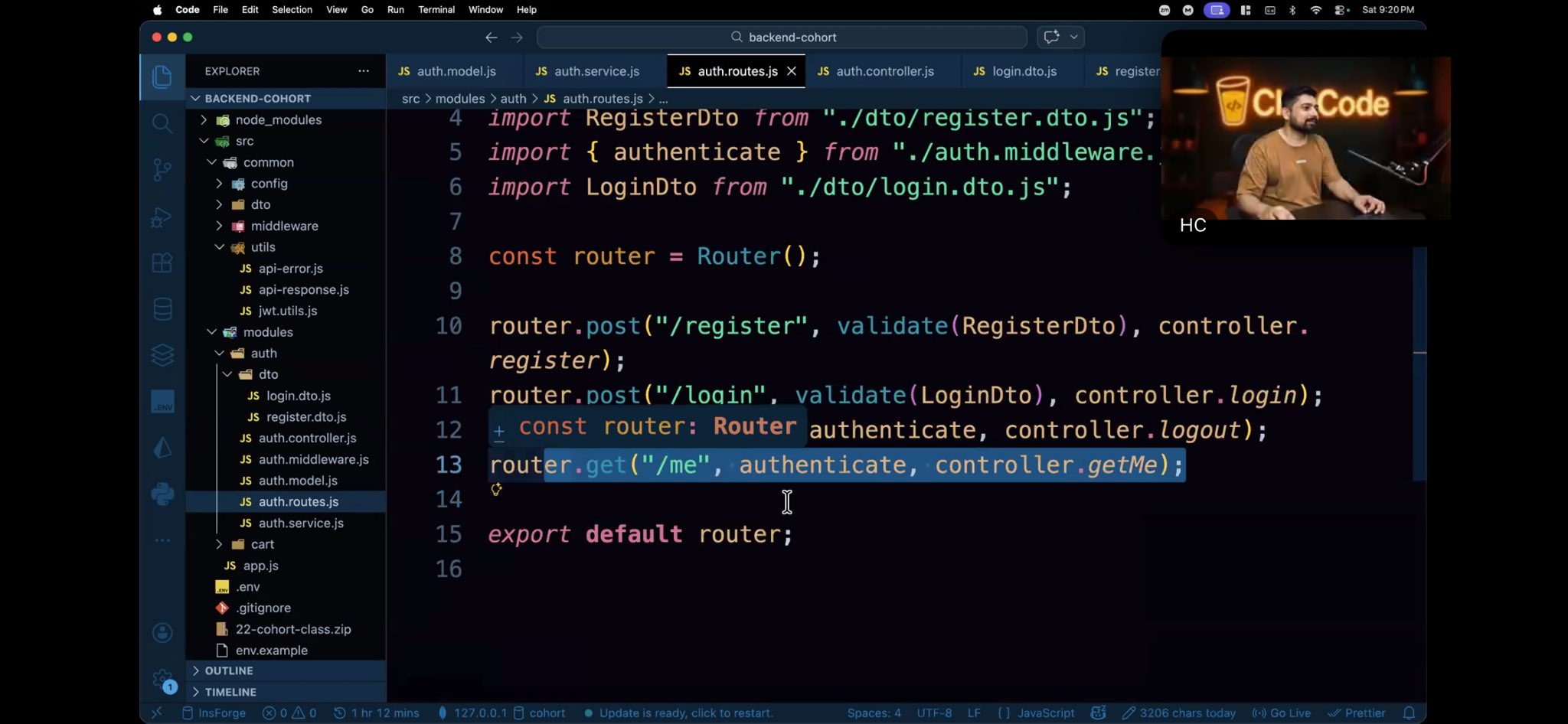Select JavaScript language mode in status bar

[x=1045, y=713]
